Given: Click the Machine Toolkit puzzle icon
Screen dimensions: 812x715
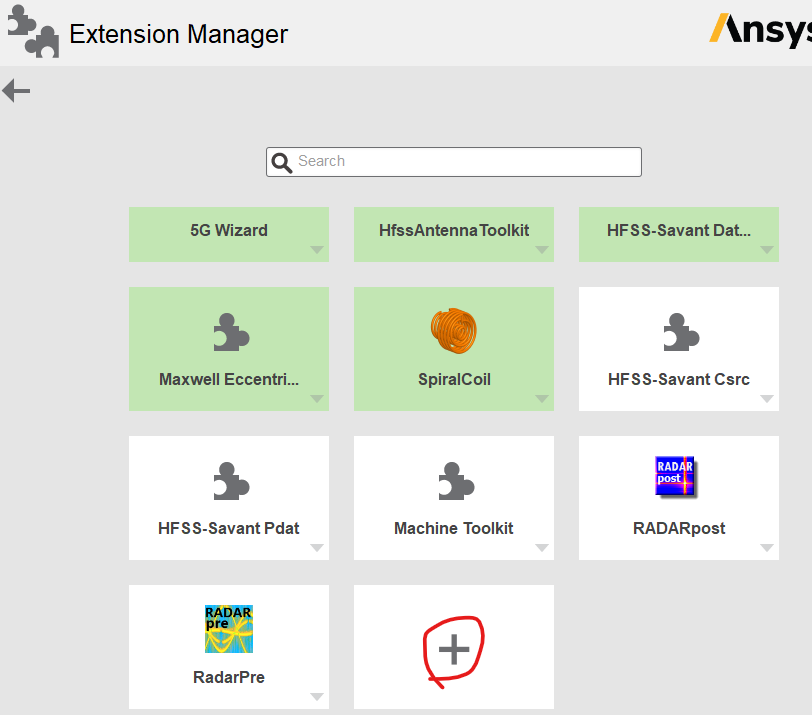Looking at the screenshot, I should 456,481.
